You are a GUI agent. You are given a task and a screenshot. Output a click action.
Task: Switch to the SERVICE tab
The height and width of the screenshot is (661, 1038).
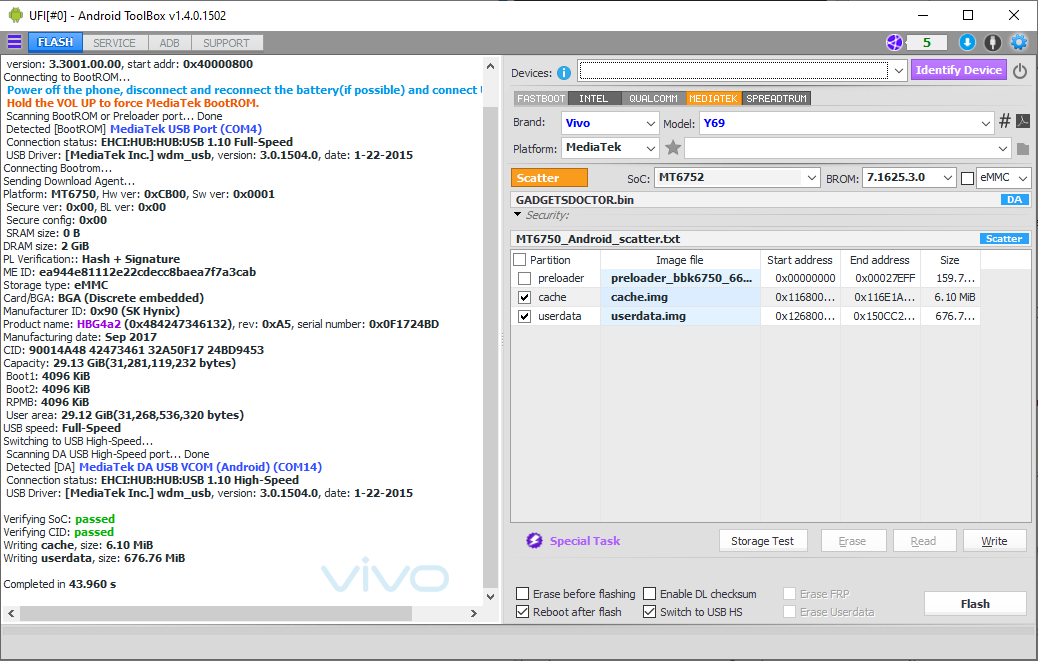coord(115,43)
